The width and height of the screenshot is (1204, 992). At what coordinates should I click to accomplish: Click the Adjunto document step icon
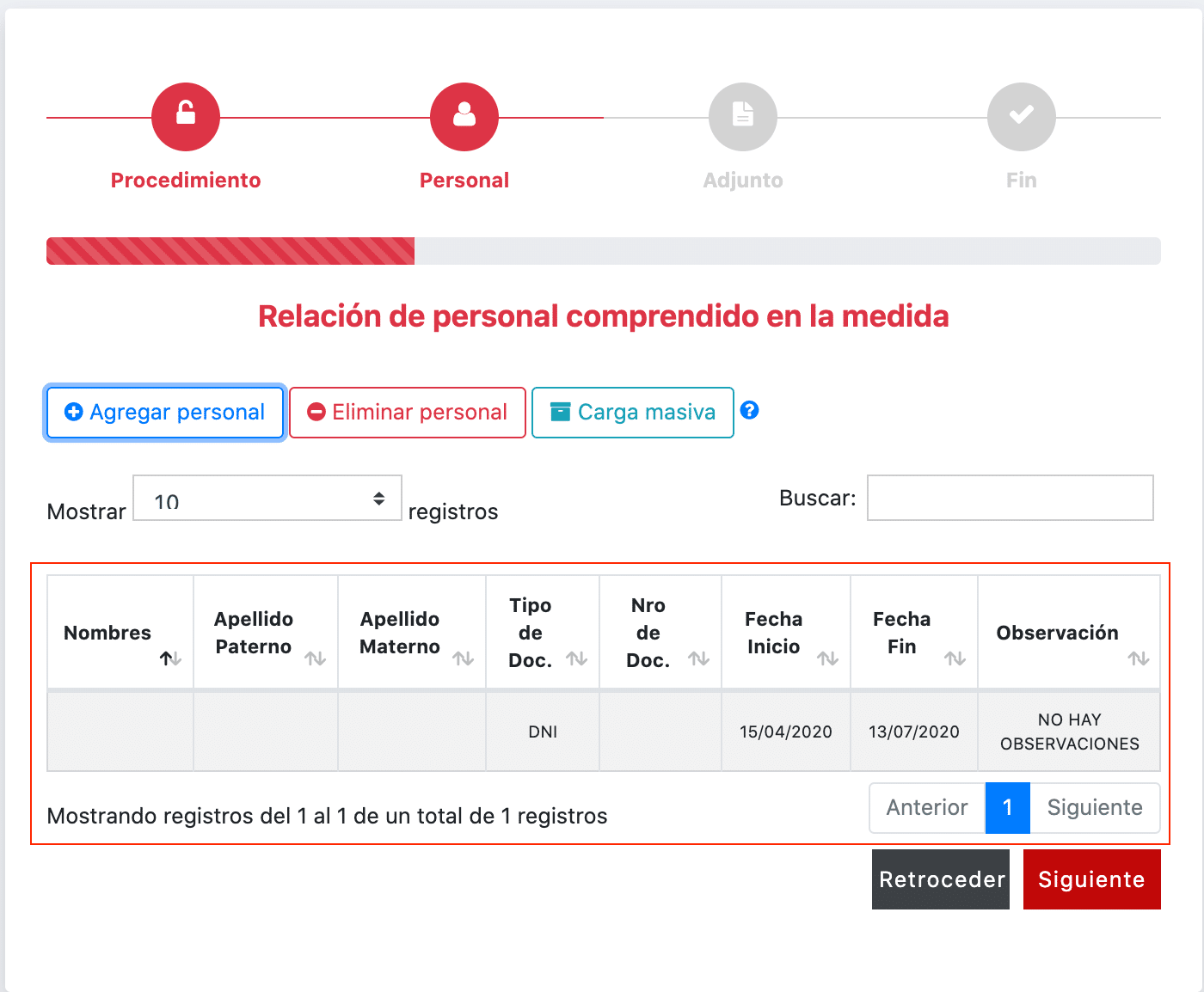pyautogui.click(x=743, y=116)
